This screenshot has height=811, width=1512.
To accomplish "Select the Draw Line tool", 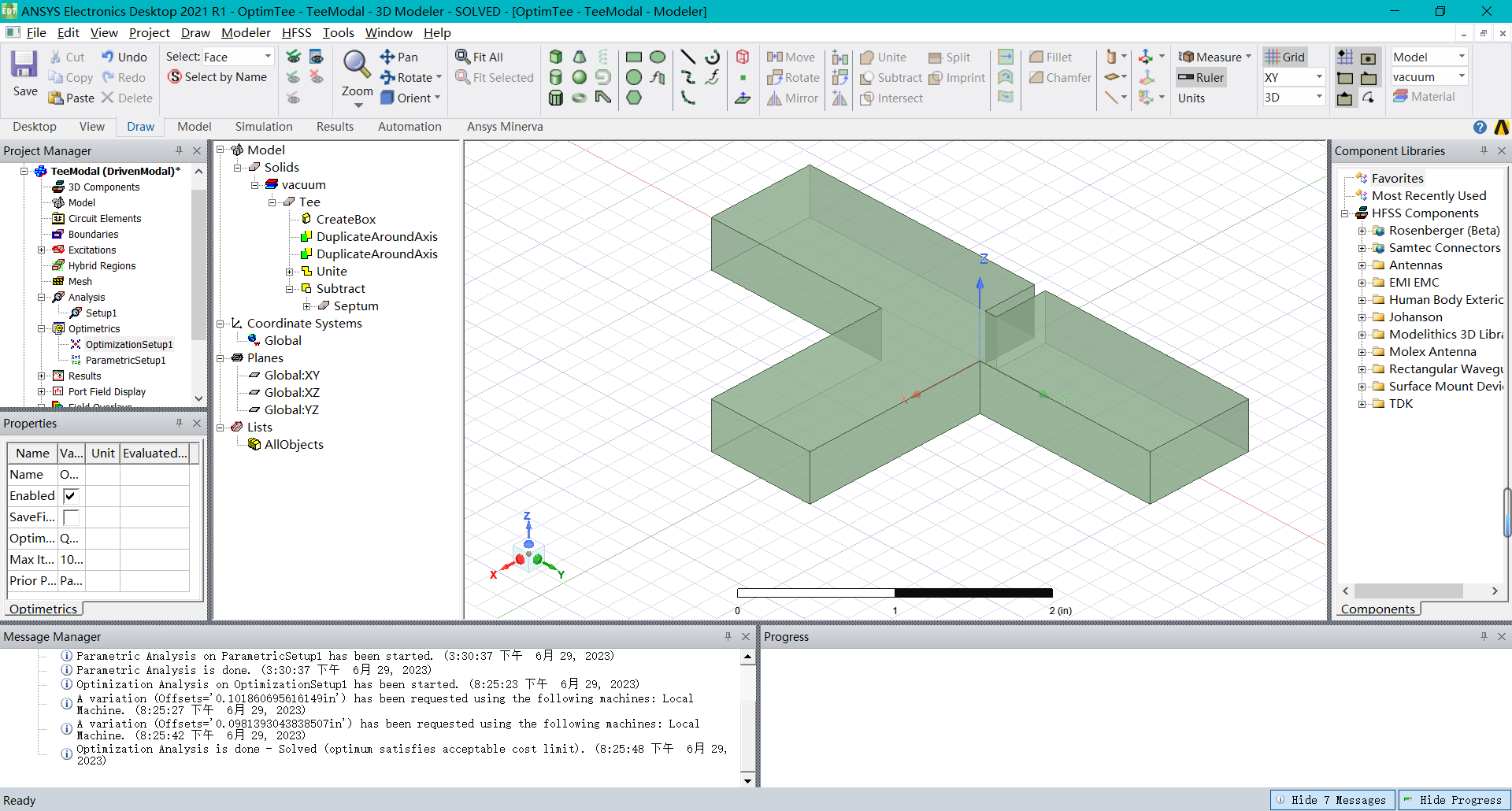I will 687,57.
